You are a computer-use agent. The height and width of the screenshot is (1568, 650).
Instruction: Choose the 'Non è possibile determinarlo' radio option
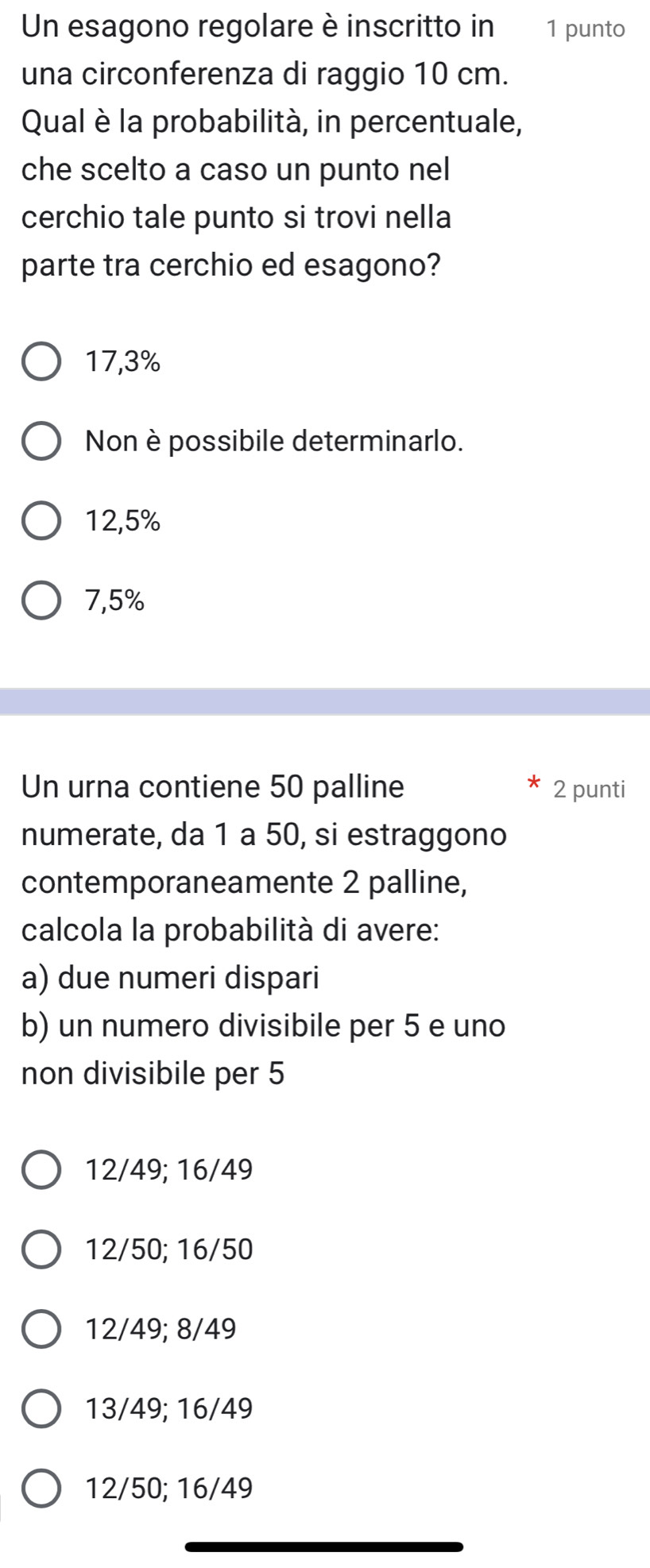(x=41, y=442)
